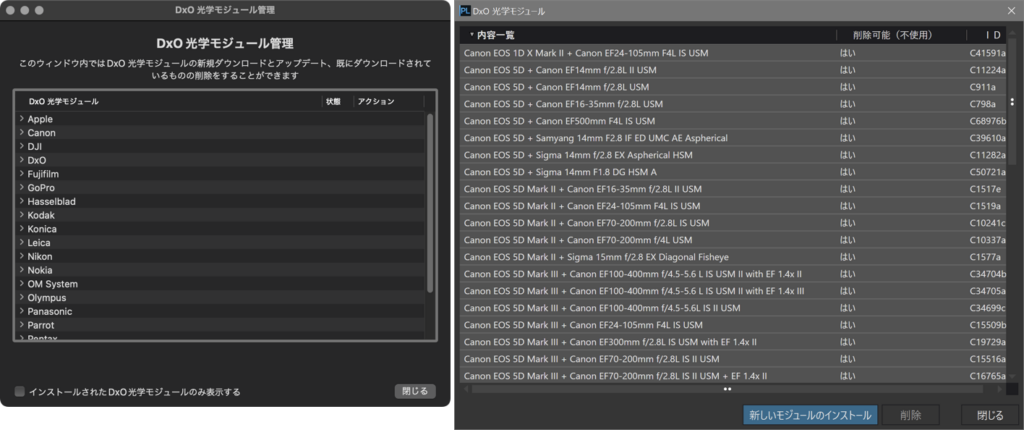Click scroll-left arrow on horizontal scrollbar
The image size is (1024, 430).
[465, 389]
